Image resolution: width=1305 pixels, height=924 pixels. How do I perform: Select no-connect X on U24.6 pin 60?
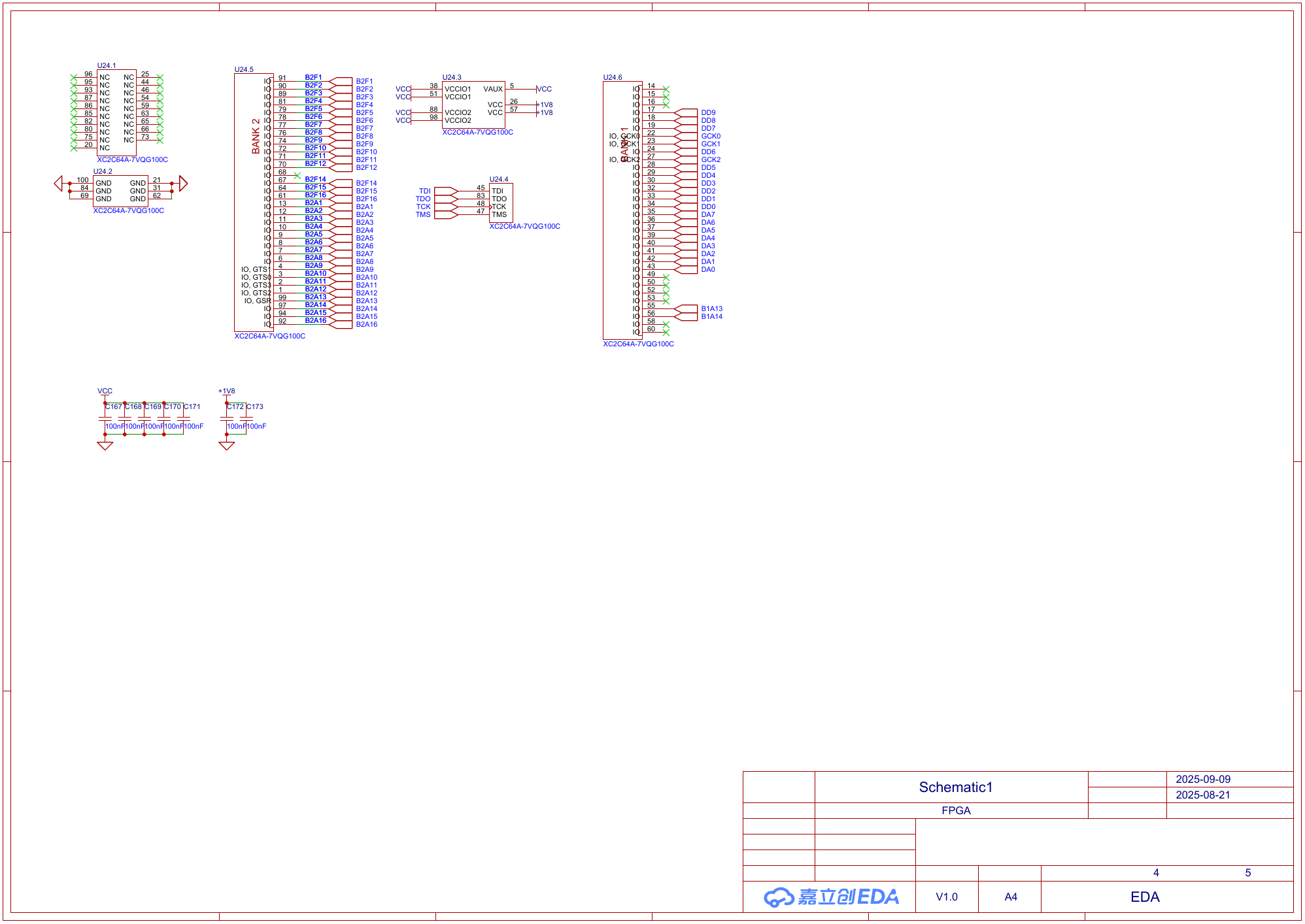[666, 333]
